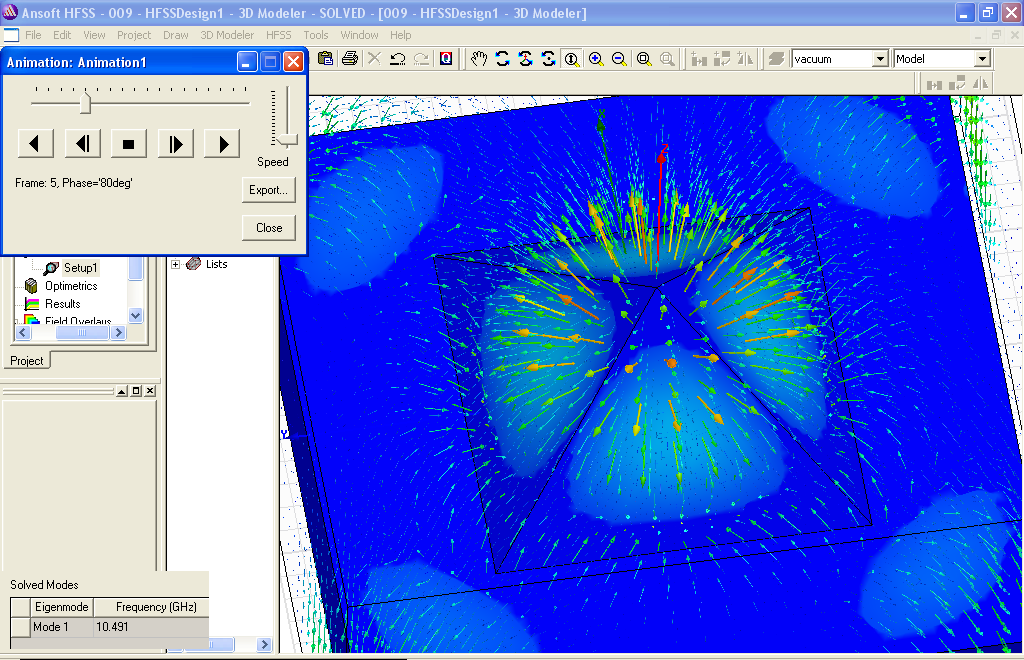Stop the animation
The image size is (1024, 660).
129,144
